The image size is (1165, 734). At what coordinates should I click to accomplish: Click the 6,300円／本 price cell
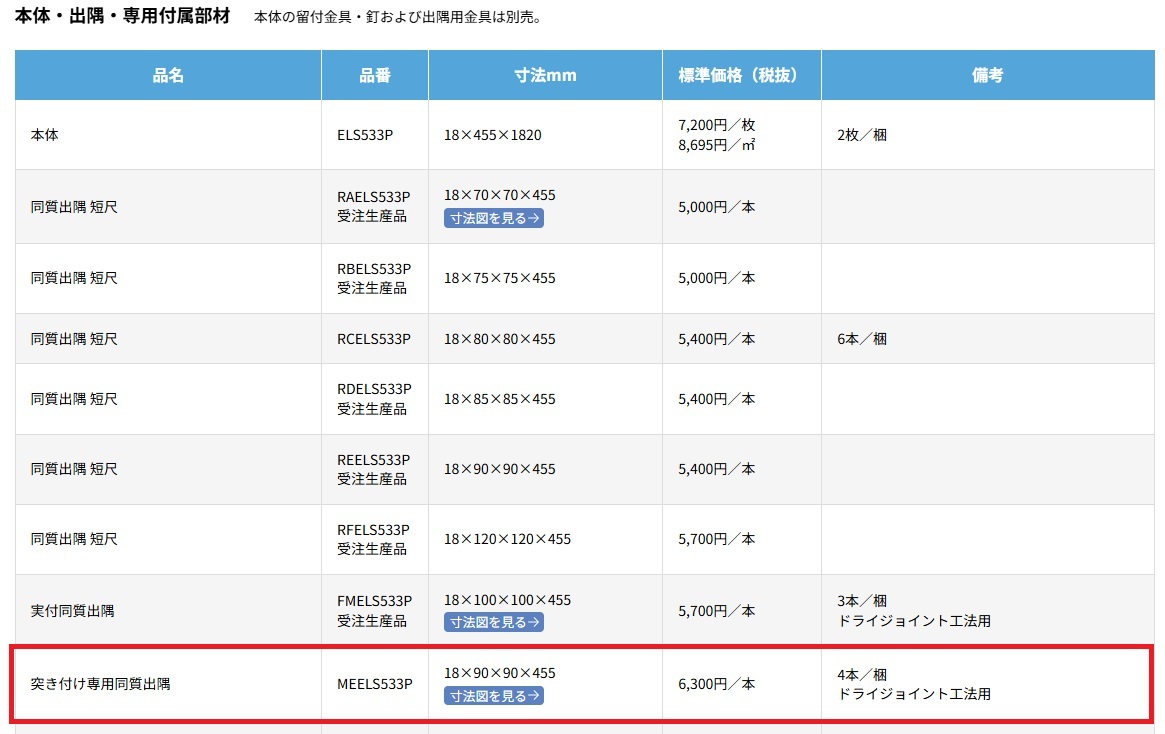(716, 685)
